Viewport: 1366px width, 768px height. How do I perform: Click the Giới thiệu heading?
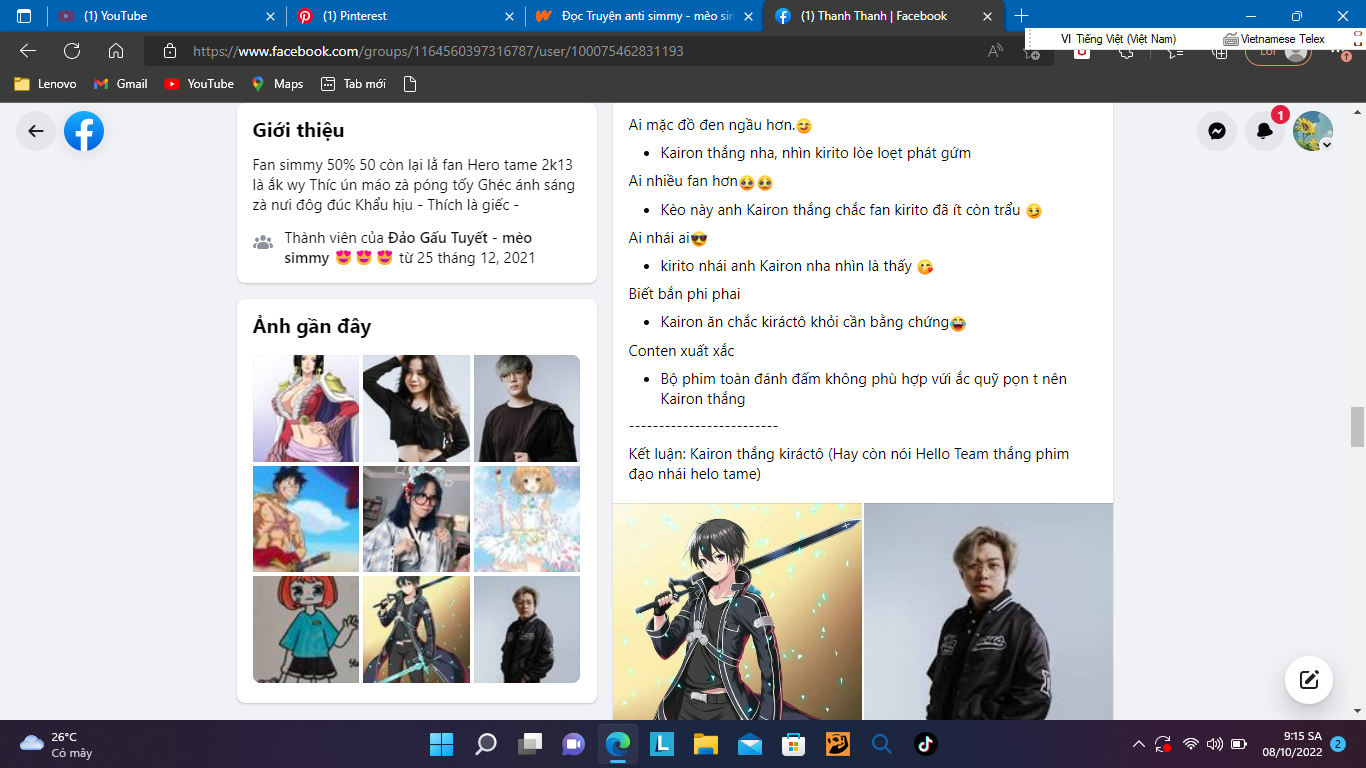pos(298,130)
